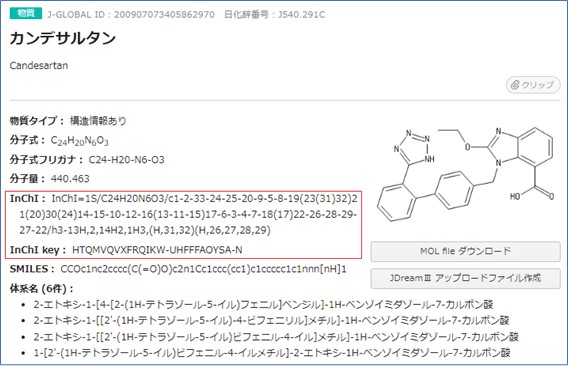Click the 体系名 (6件) label
This screenshot has width=568, height=366.
[x=42, y=289]
